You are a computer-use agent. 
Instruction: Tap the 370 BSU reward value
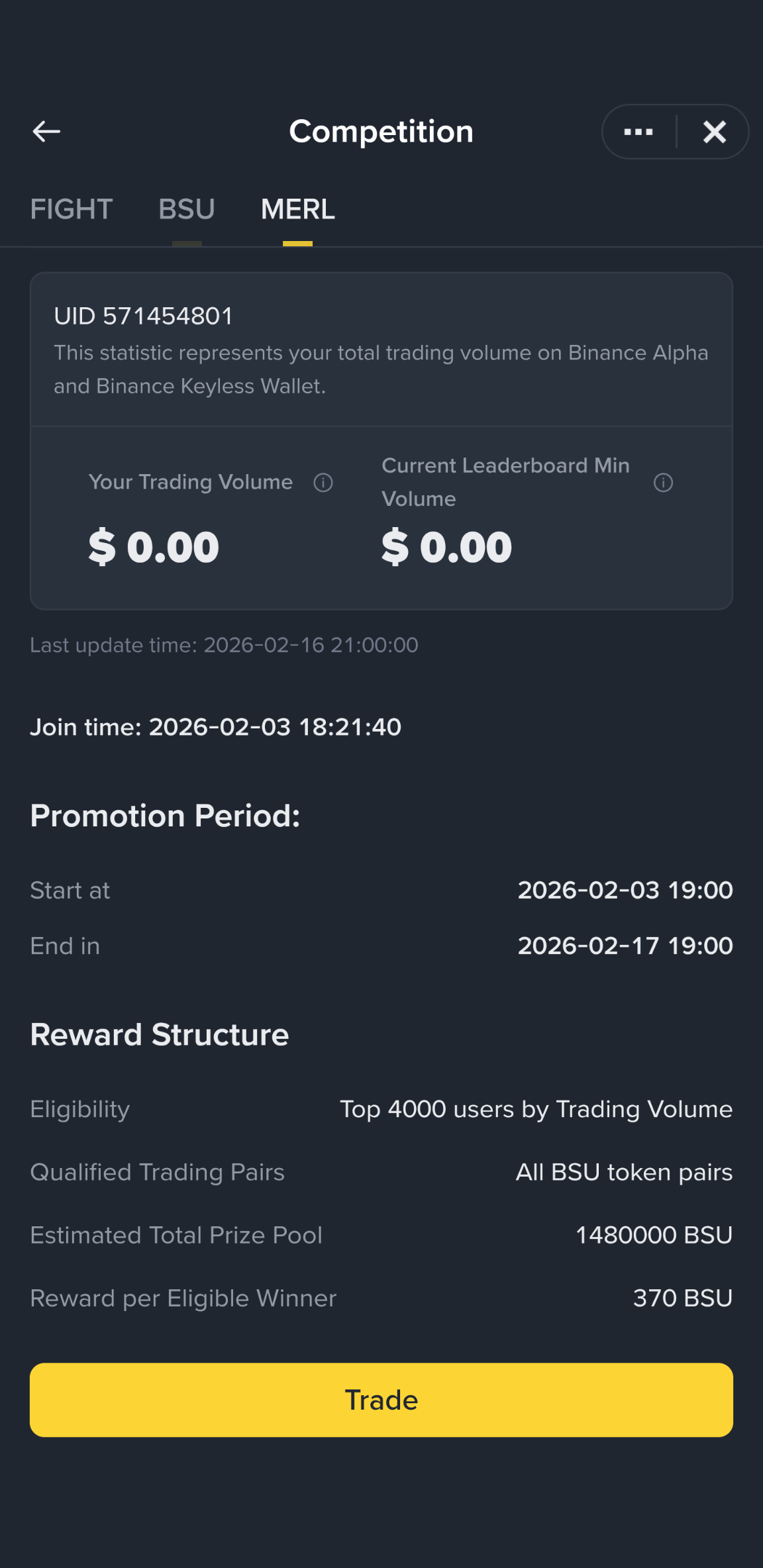click(x=683, y=1298)
